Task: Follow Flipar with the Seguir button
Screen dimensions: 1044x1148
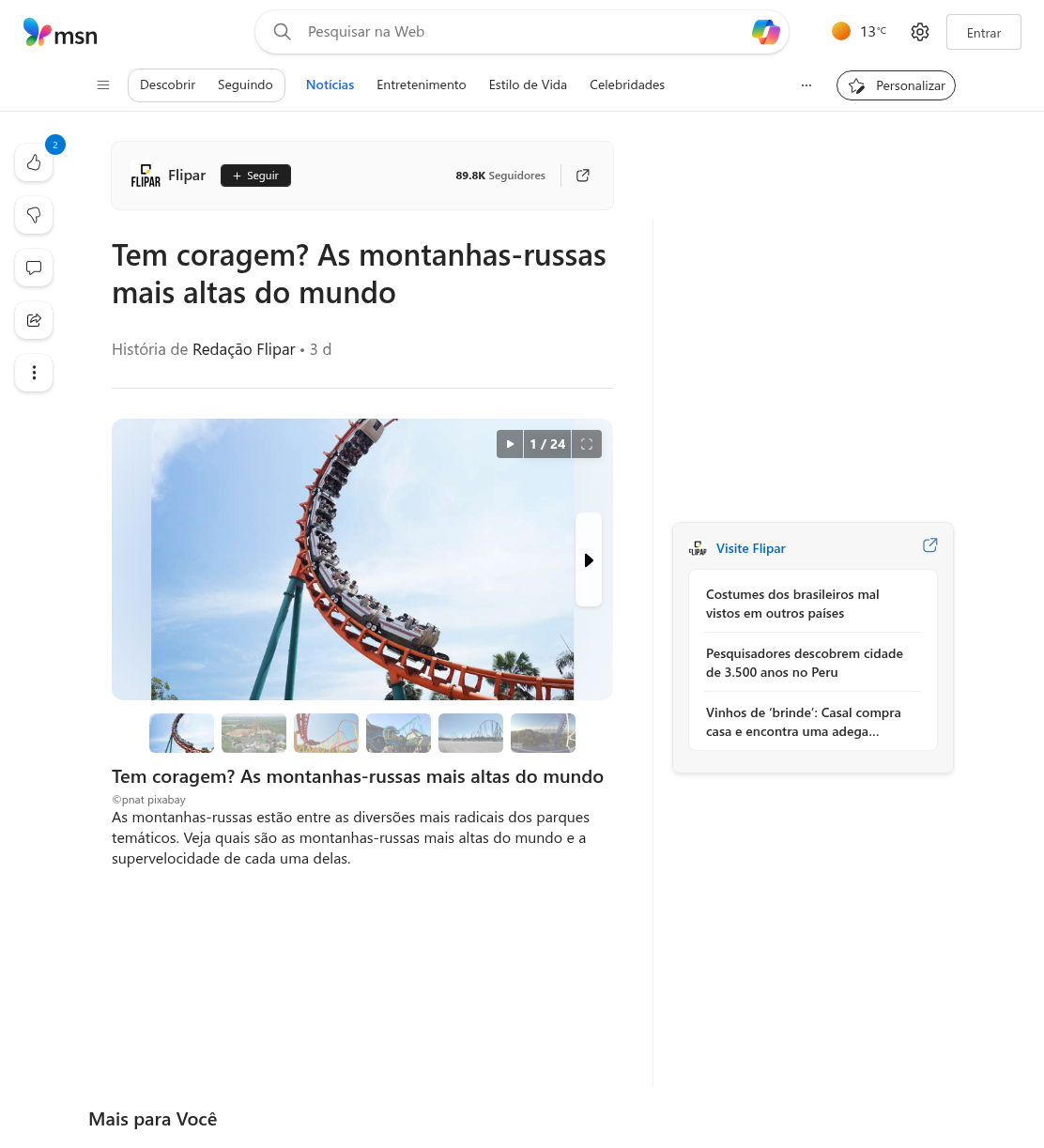Action: 255,176
